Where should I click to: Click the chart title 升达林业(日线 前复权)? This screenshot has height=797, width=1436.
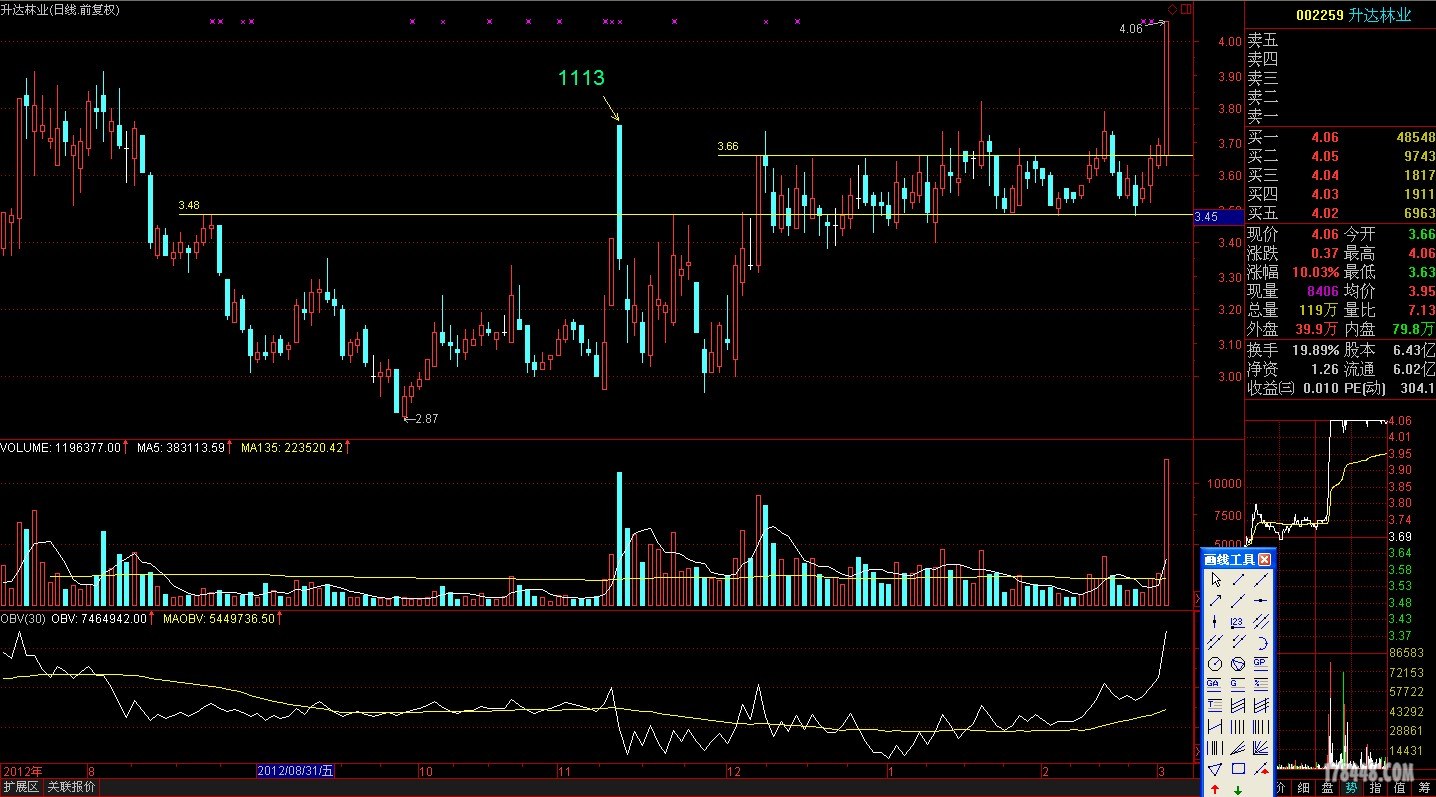60,9
